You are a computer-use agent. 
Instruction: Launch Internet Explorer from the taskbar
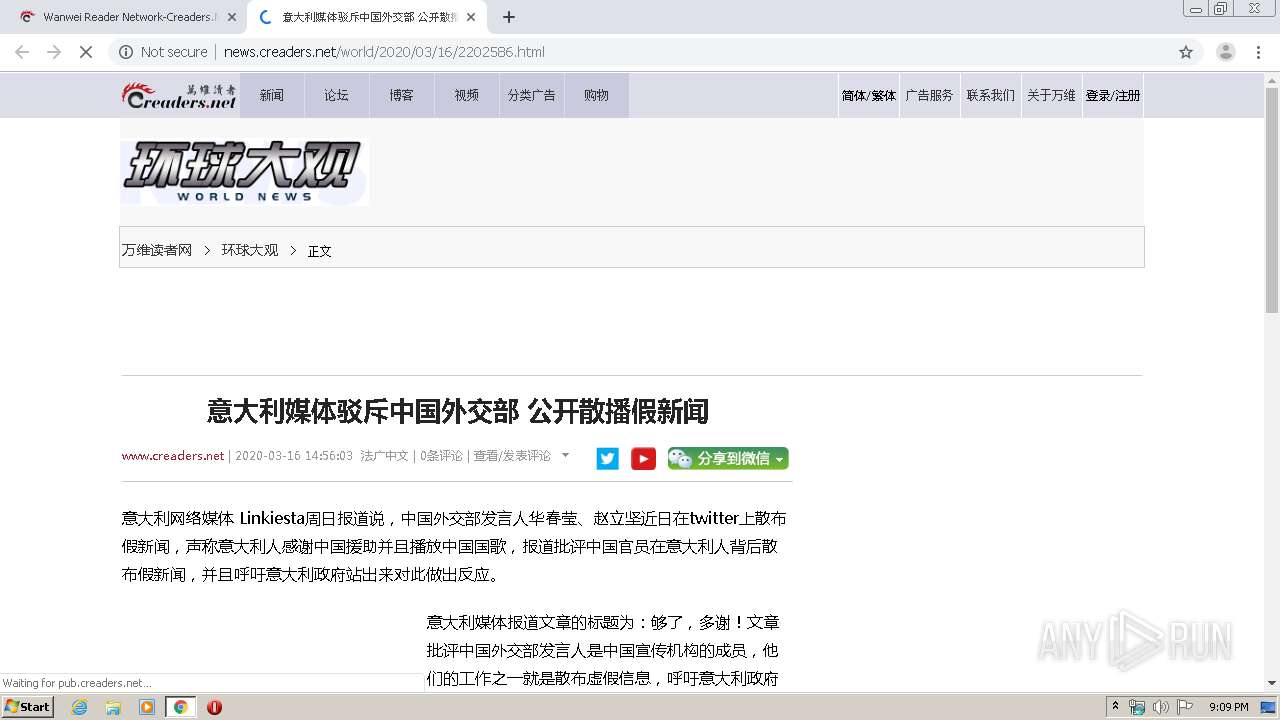click(80, 707)
